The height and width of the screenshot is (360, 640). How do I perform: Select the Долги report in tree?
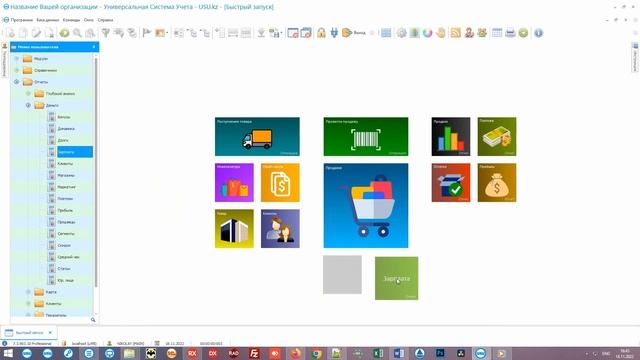(x=63, y=140)
